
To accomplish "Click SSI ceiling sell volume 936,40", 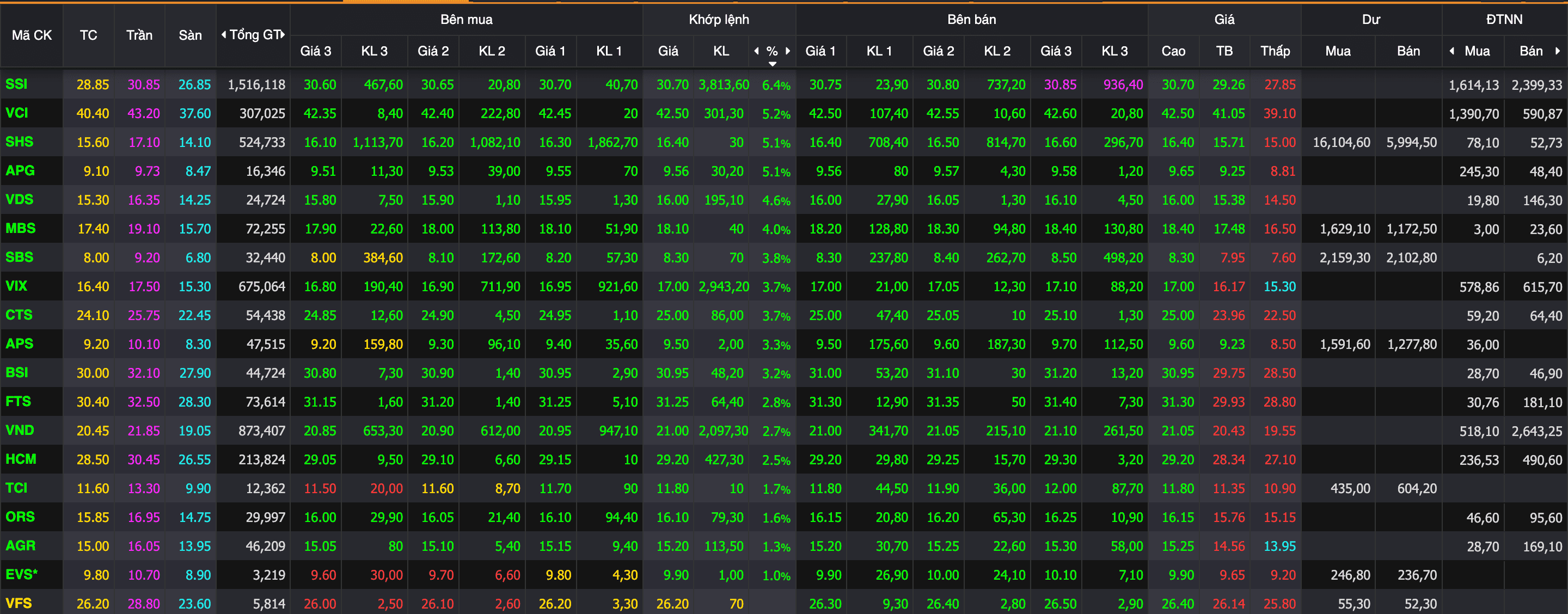I will tap(1123, 84).
